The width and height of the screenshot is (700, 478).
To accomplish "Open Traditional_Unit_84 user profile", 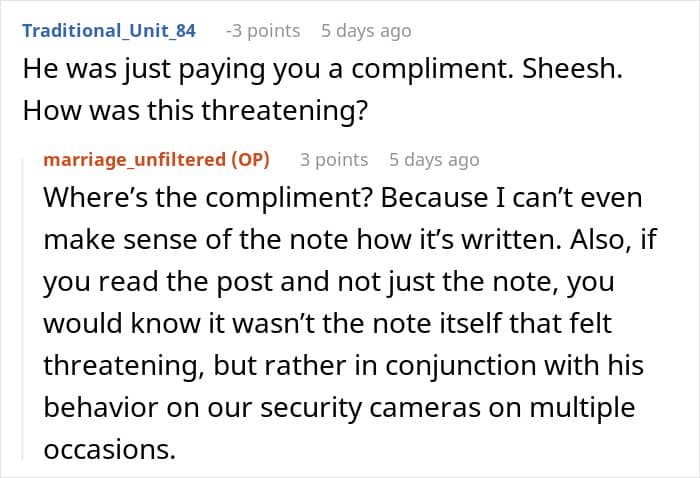I will tap(109, 30).
